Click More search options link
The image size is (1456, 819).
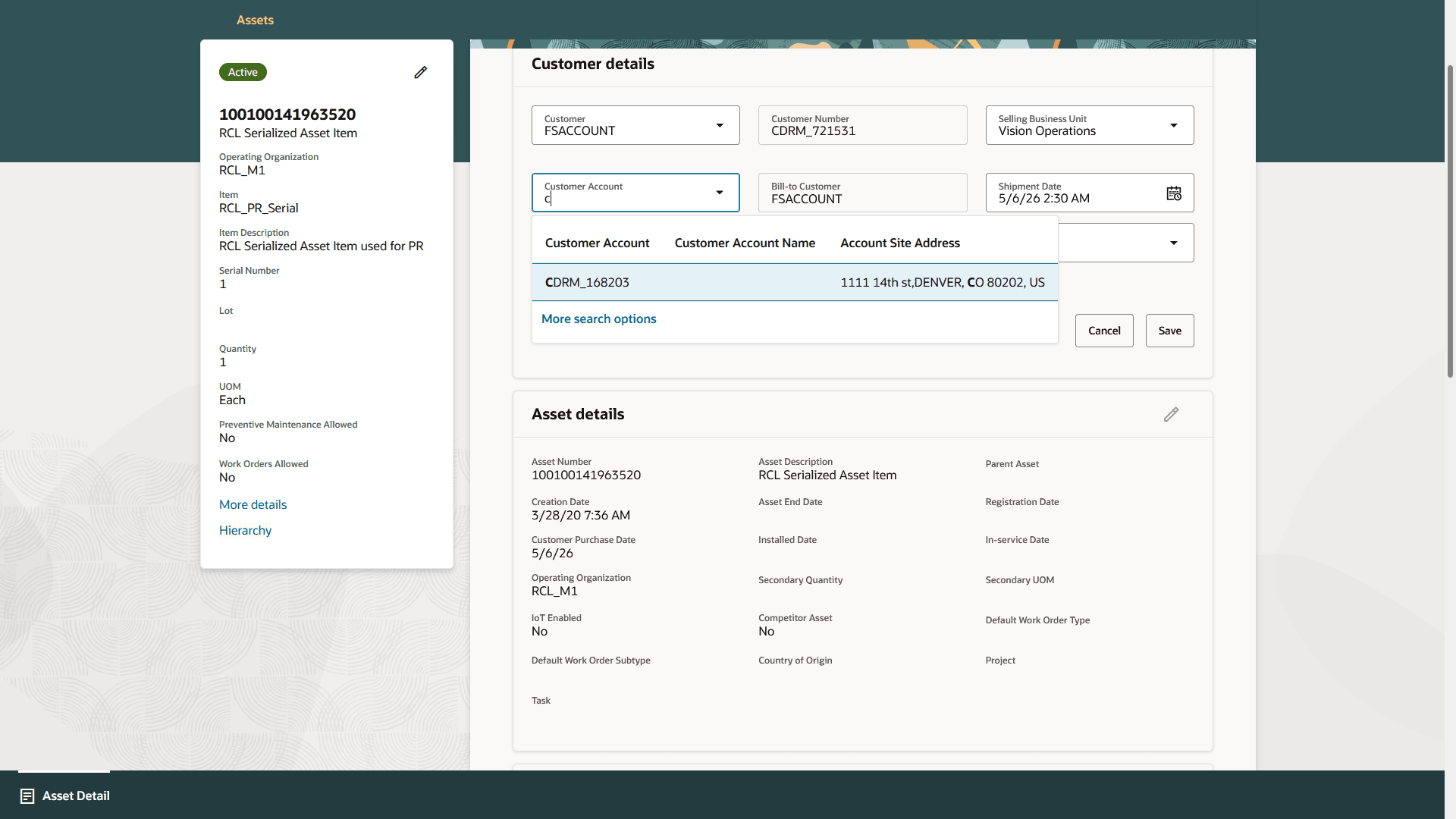pyautogui.click(x=598, y=318)
